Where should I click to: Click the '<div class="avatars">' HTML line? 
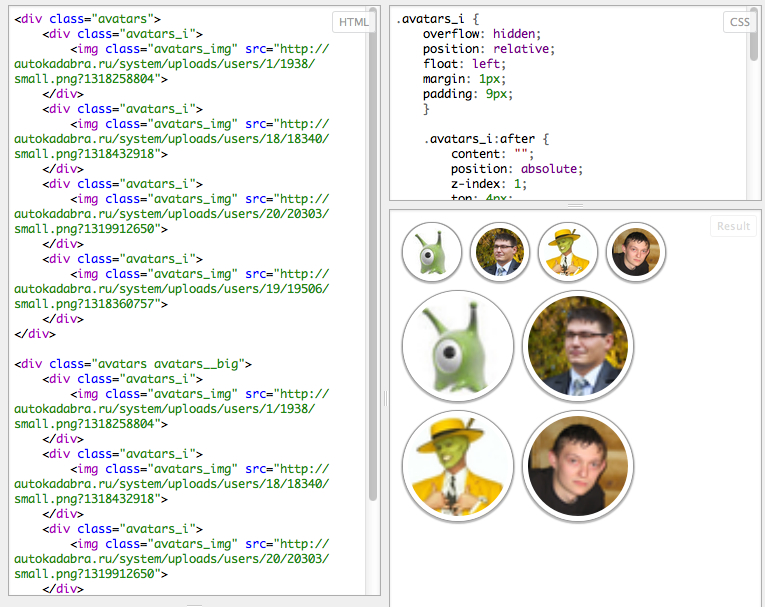(x=87, y=19)
